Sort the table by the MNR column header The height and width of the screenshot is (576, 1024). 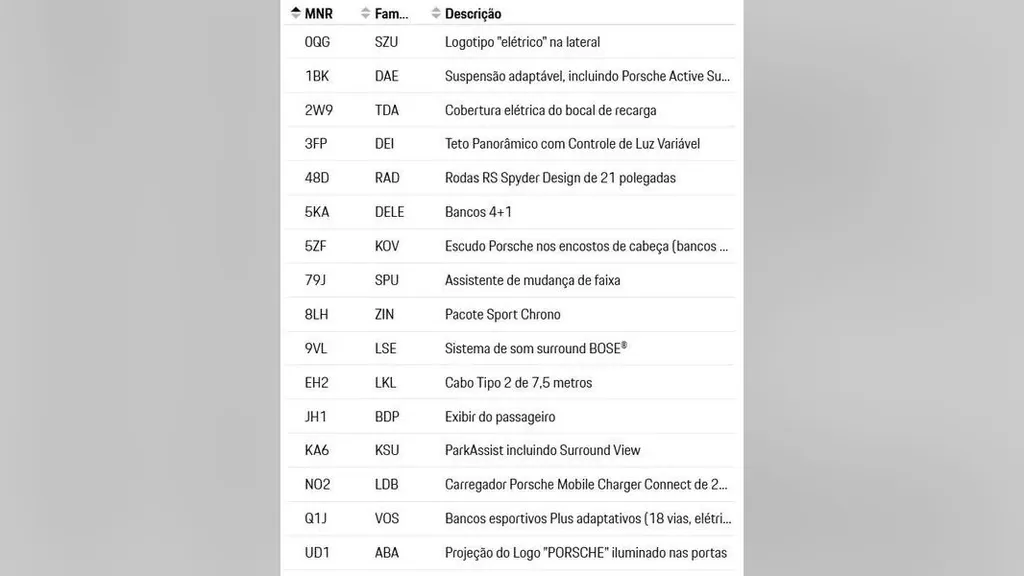pyautogui.click(x=316, y=13)
